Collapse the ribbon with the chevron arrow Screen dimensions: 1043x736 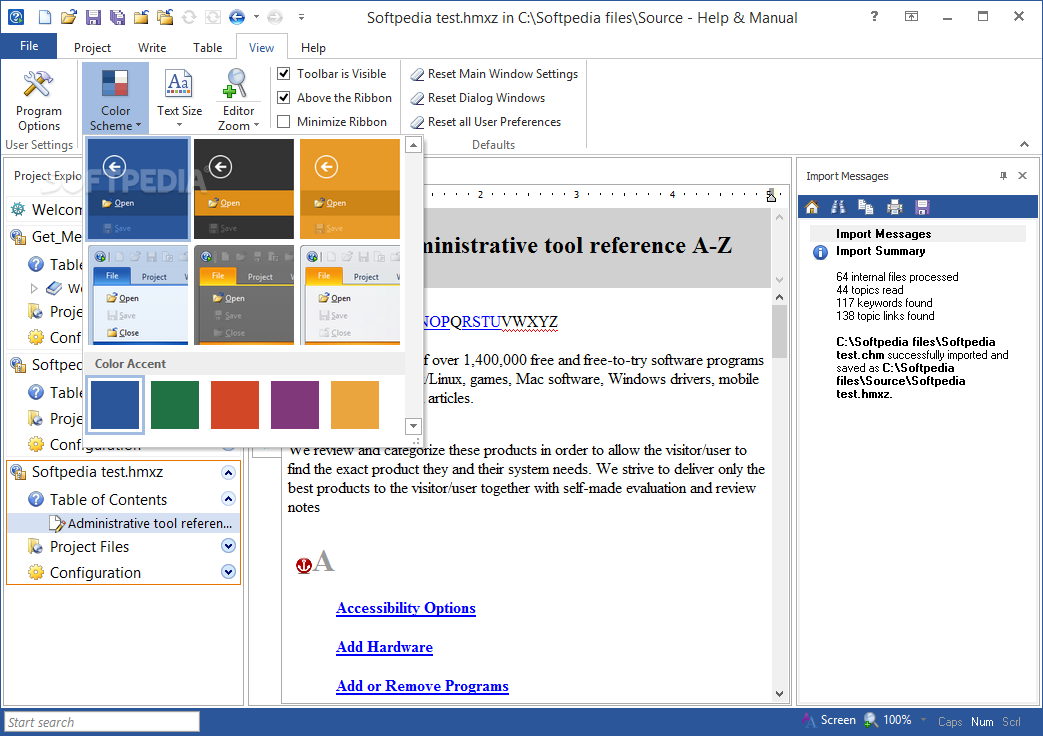click(x=1024, y=144)
